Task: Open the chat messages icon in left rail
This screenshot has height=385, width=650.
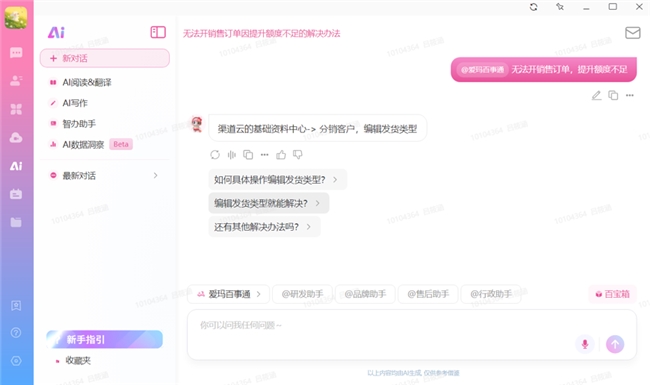Action: pyautogui.click(x=16, y=53)
